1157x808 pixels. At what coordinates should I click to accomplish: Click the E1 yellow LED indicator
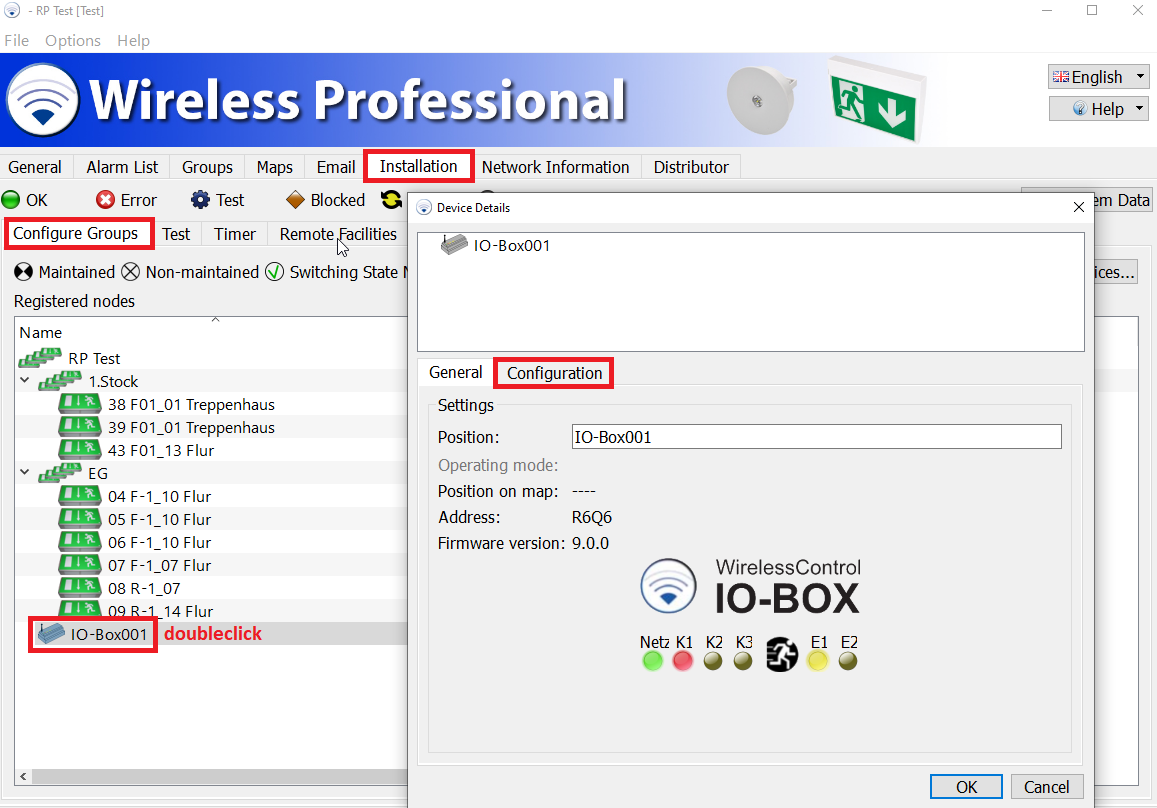coord(818,661)
